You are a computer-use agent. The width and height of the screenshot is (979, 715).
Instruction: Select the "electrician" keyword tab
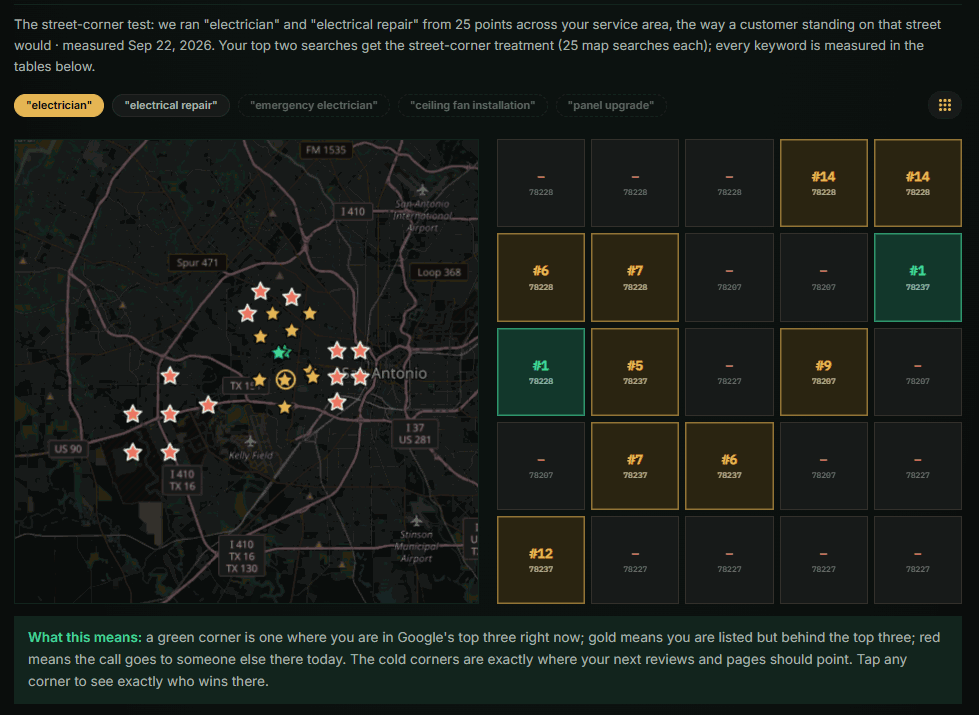click(59, 106)
